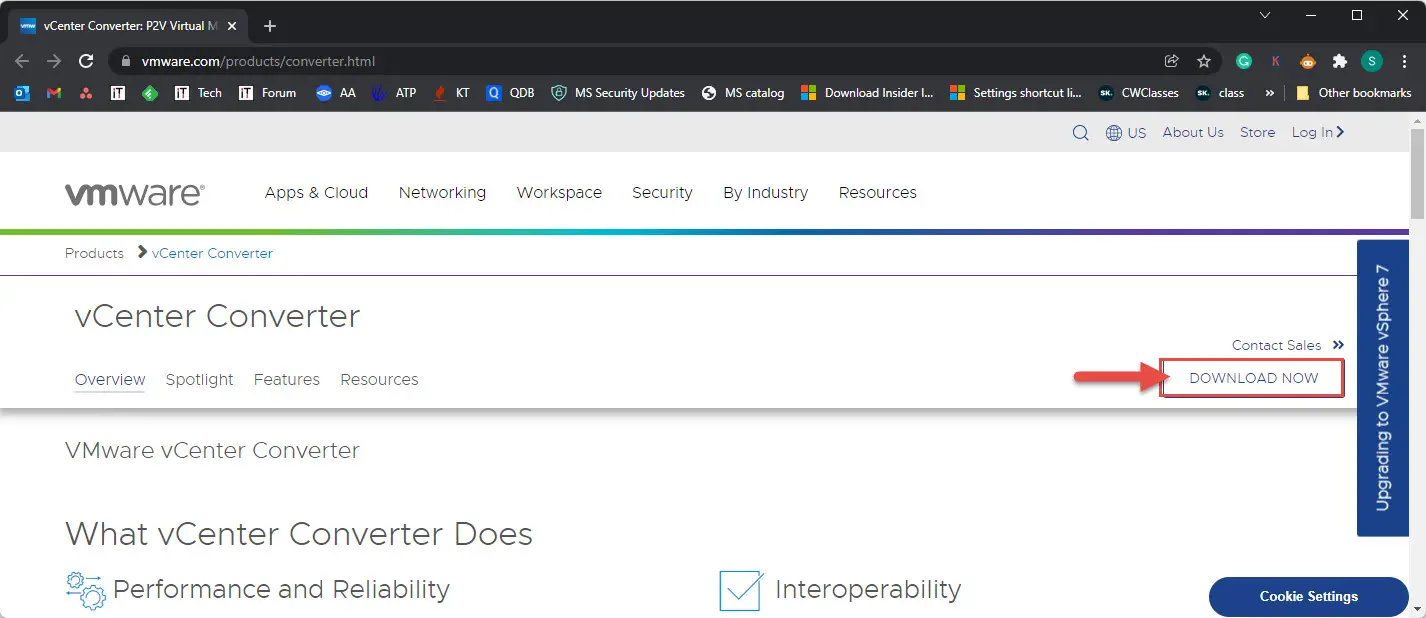
Task: Click the DOWNLOAD NOW button
Action: [1251, 378]
